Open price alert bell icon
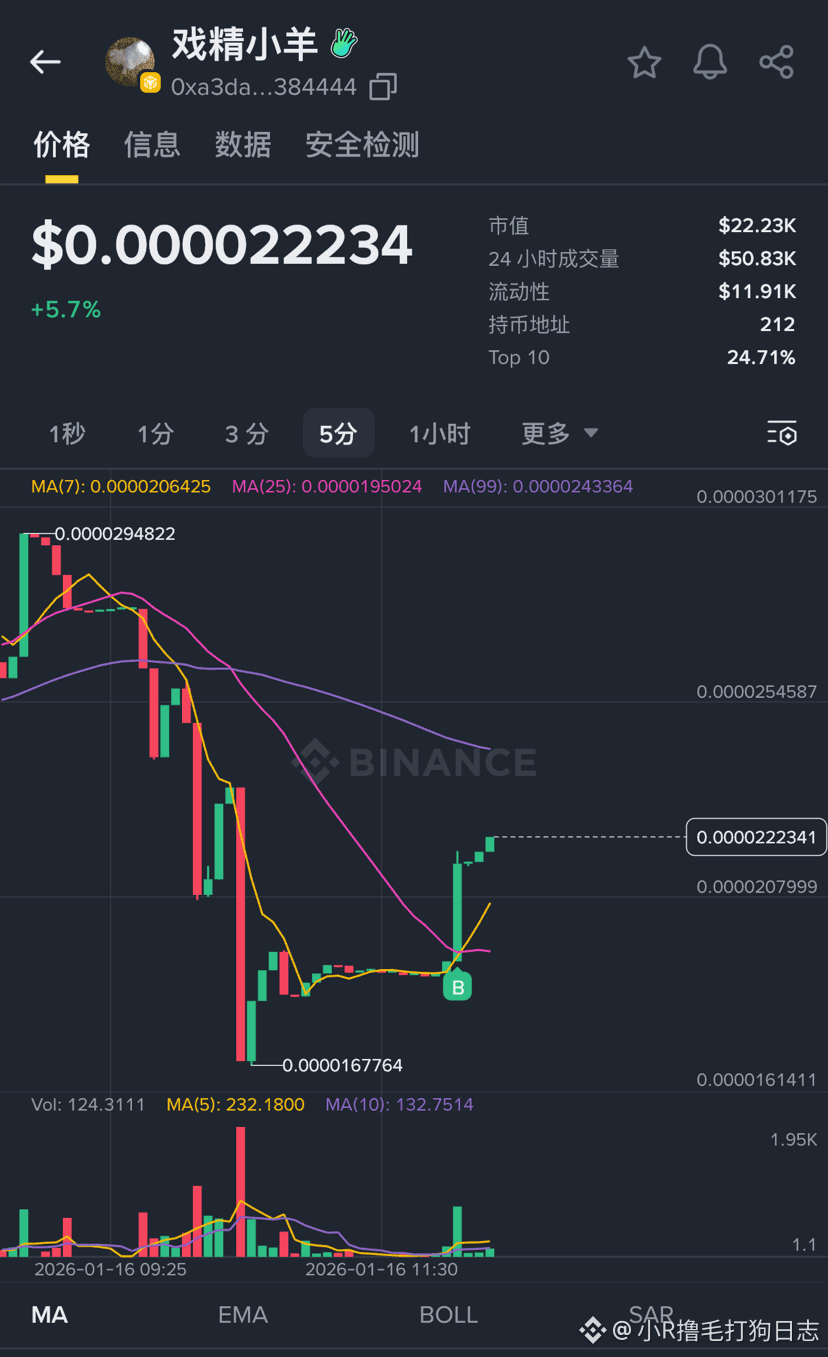828x1357 pixels. pos(710,62)
